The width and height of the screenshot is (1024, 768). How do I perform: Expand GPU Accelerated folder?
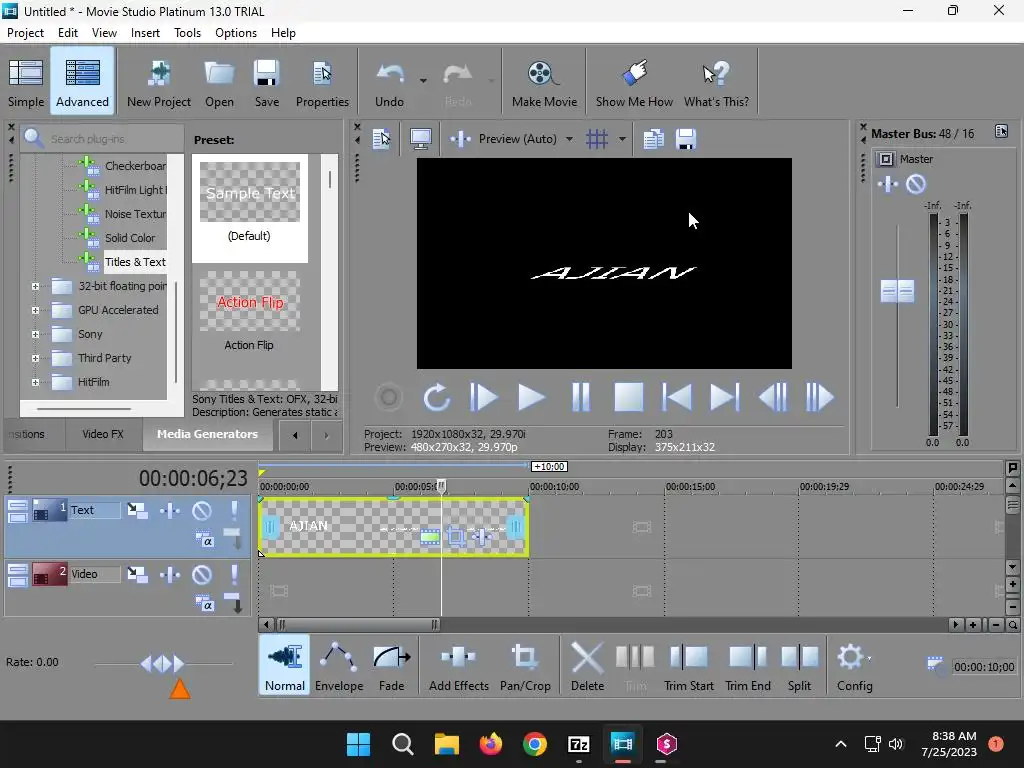click(x=35, y=310)
